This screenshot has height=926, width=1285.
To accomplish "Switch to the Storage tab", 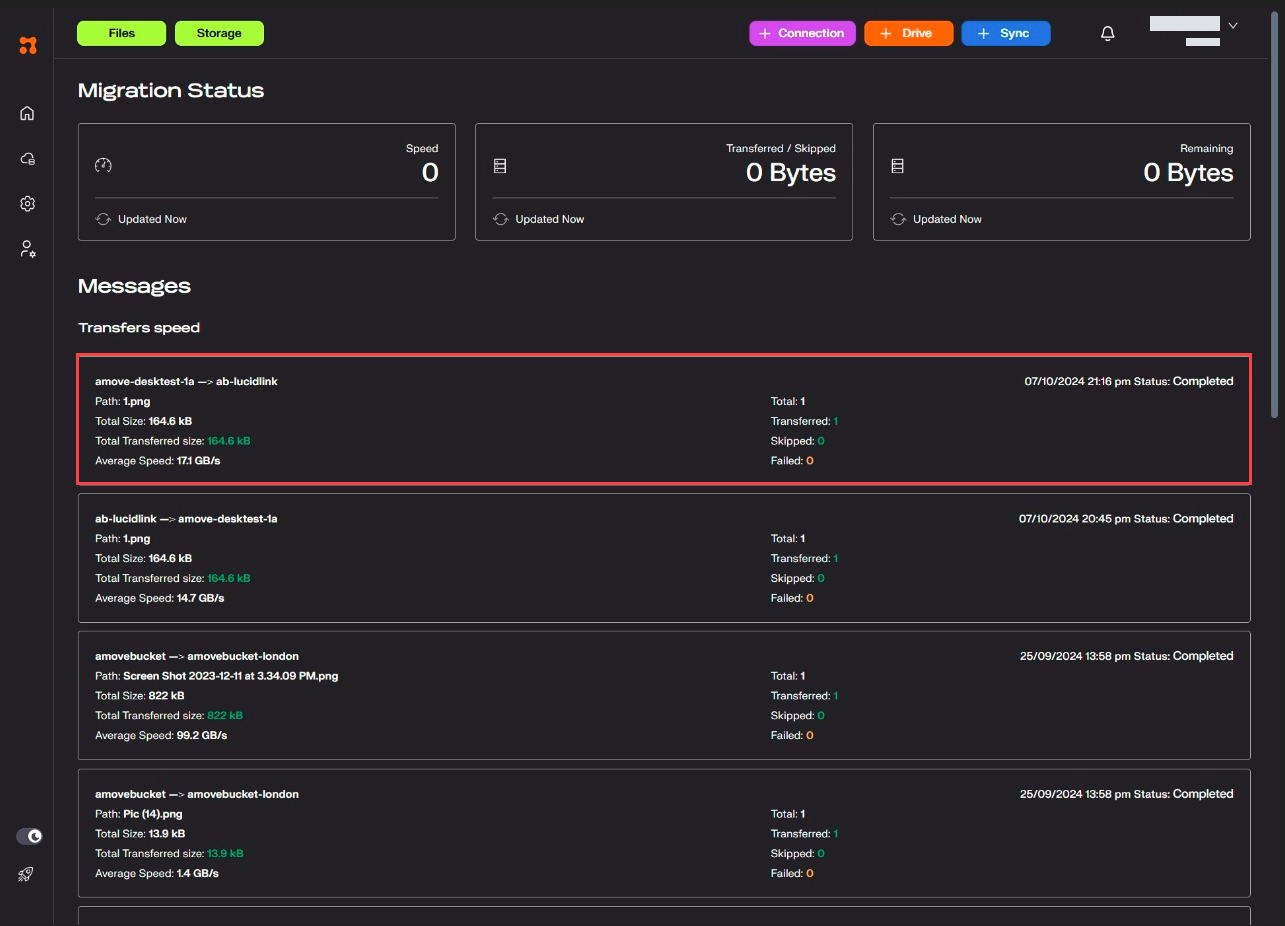I will click(x=219, y=34).
